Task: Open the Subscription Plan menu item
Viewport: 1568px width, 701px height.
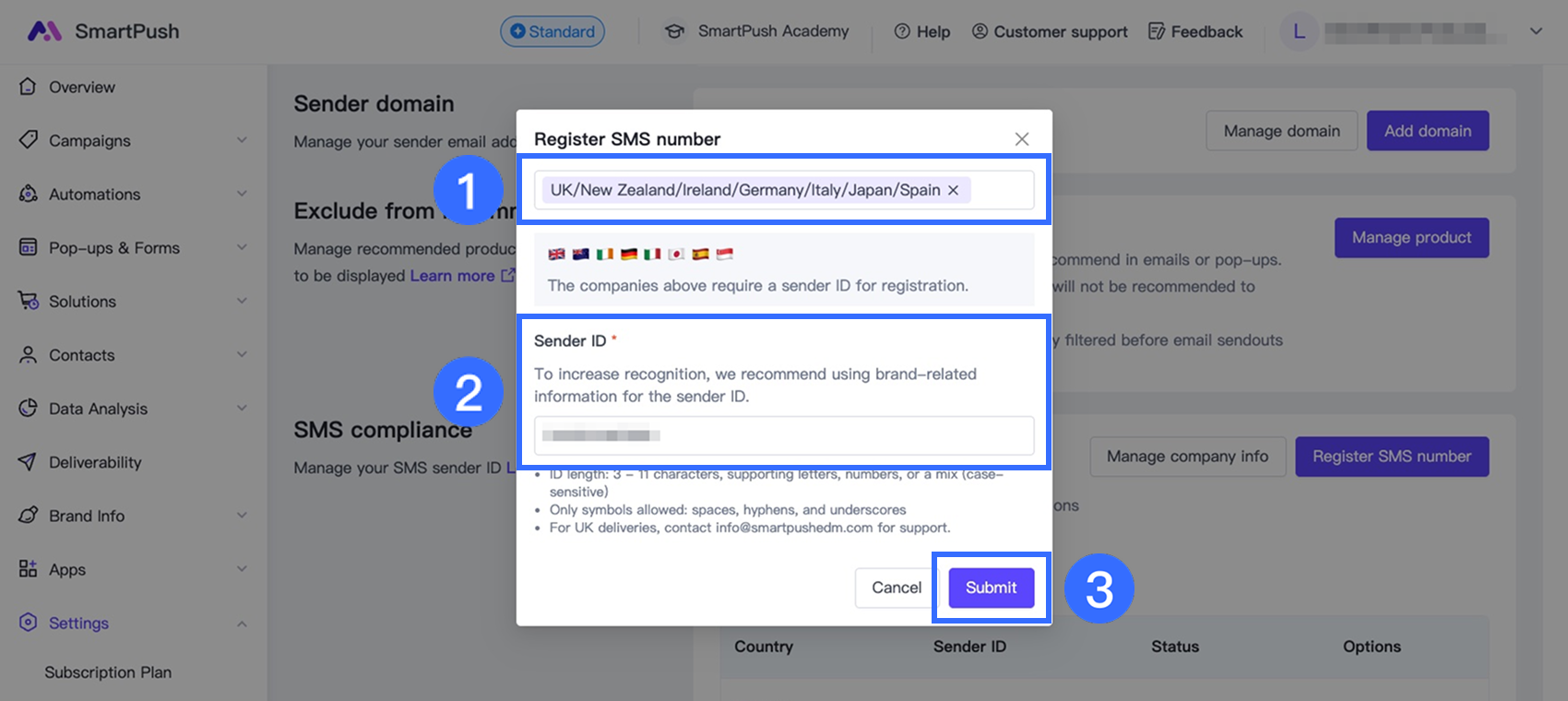Action: [108, 672]
